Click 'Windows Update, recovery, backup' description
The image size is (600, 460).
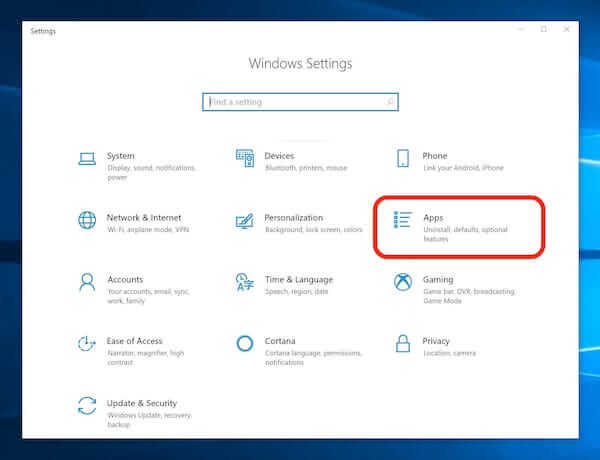(149, 420)
